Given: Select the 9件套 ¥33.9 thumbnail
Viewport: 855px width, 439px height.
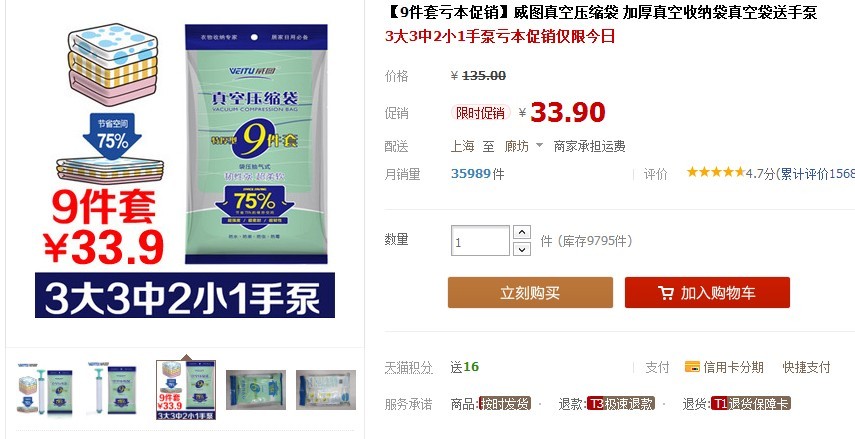Looking at the screenshot, I should tap(186, 390).
